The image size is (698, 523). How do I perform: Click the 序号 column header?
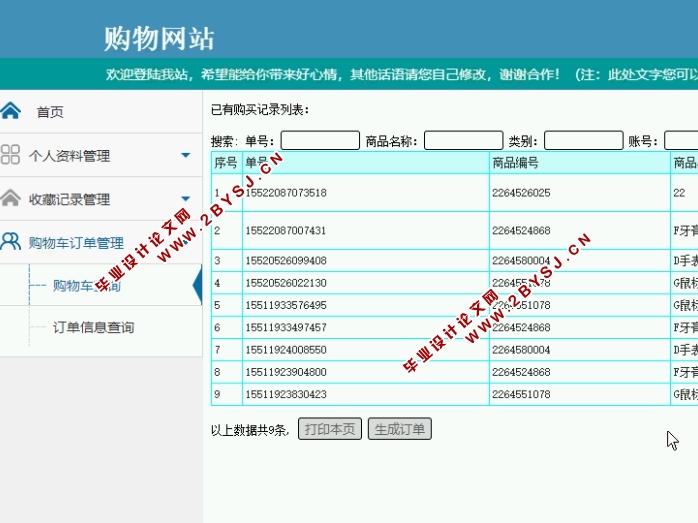tap(226, 163)
